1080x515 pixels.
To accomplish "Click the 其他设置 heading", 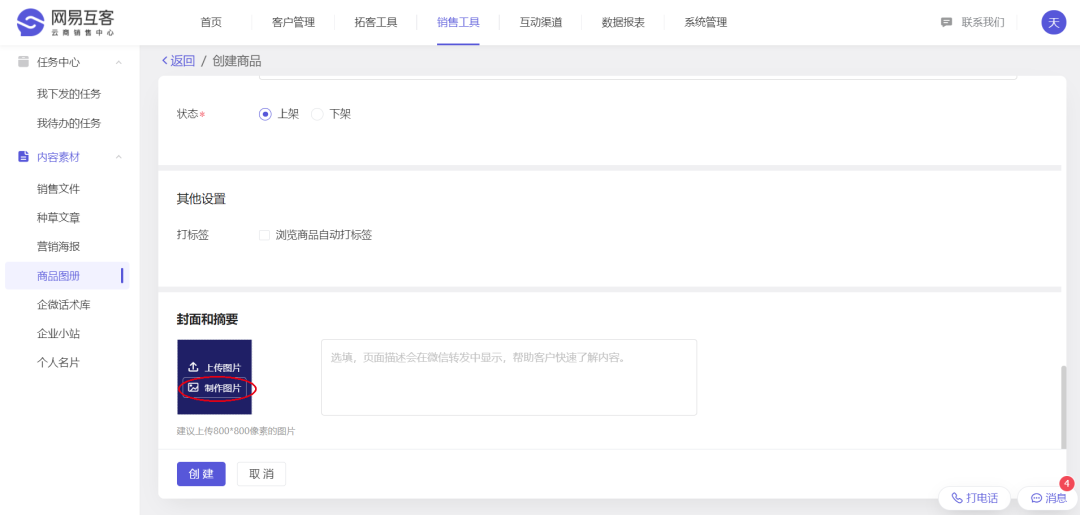I will (201, 199).
